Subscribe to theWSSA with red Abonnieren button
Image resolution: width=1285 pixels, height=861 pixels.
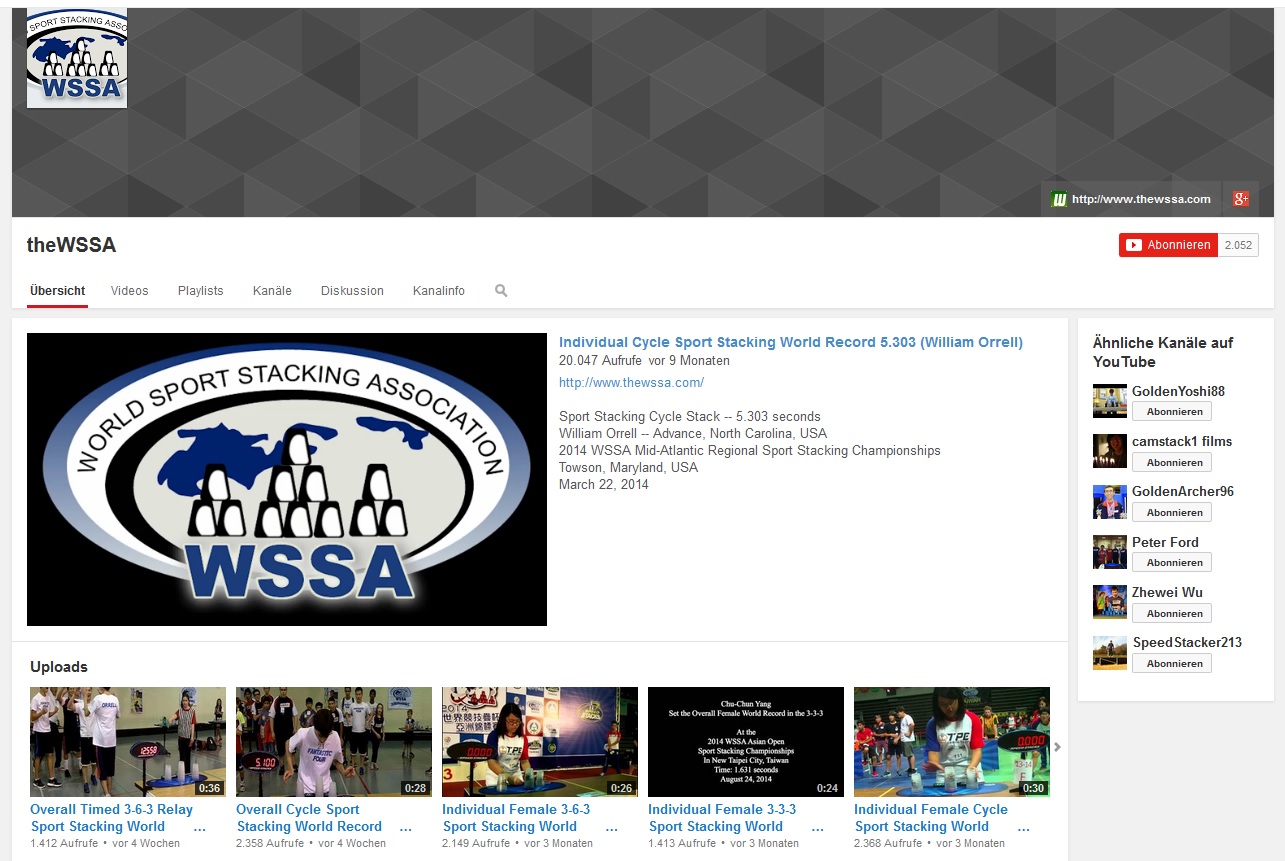point(1167,245)
